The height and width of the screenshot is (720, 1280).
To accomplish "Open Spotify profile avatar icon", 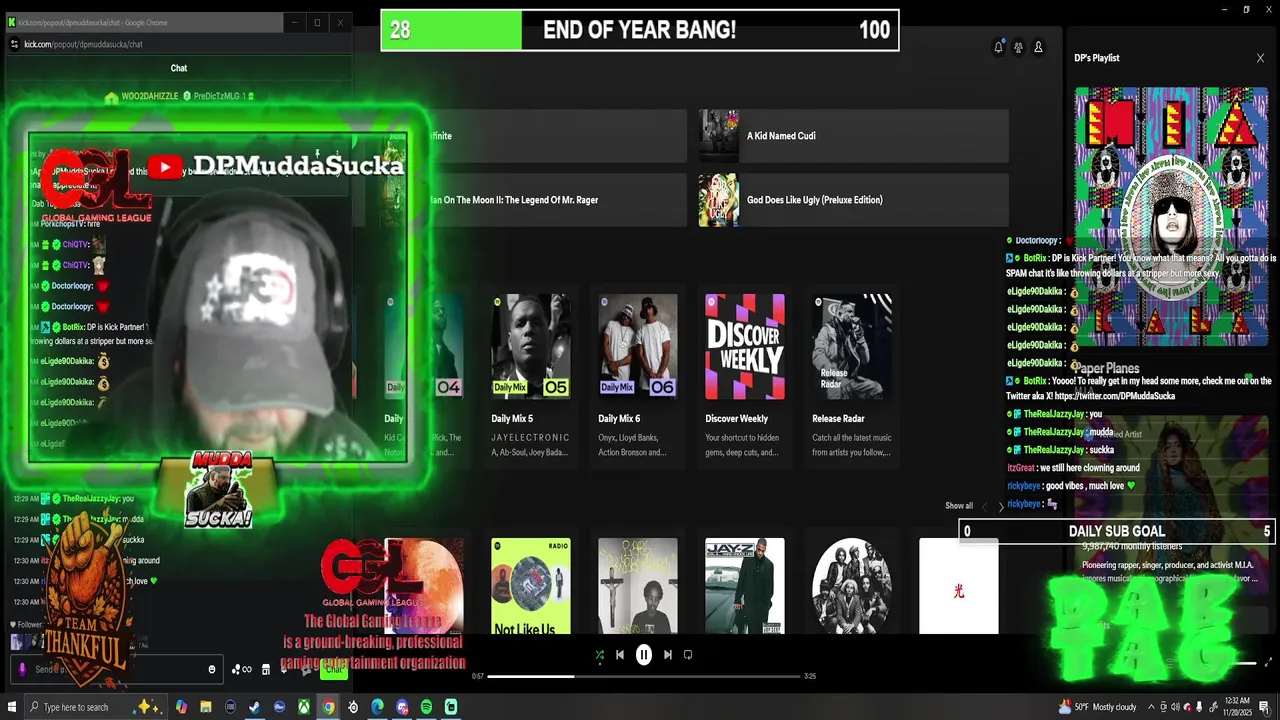I will point(1038,47).
